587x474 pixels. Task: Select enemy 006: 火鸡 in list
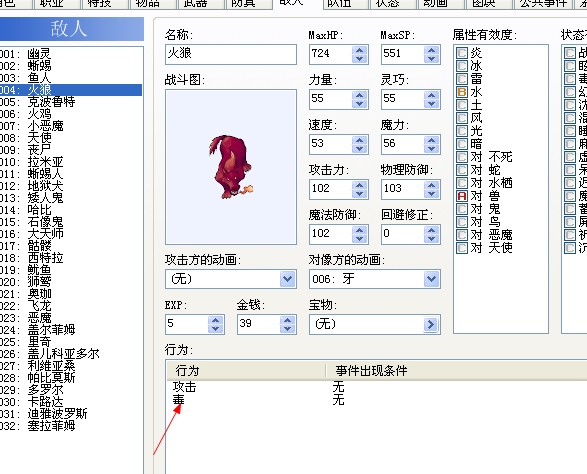click(x=71, y=114)
